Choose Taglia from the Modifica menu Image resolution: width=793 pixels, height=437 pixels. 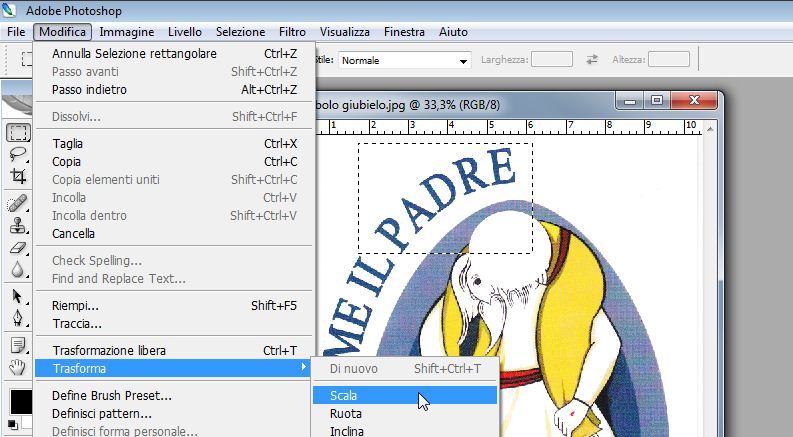click(x=174, y=144)
